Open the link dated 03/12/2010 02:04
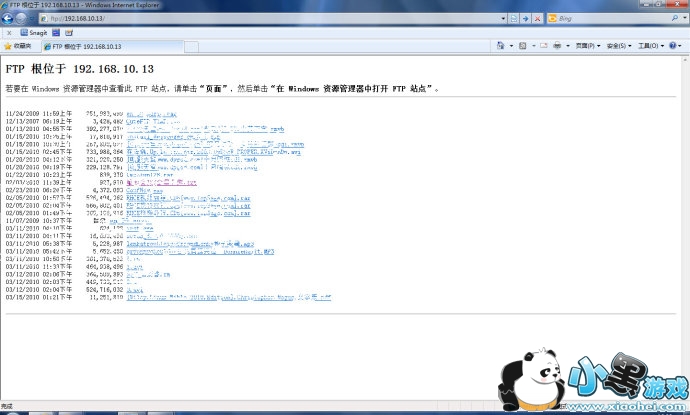Image resolution: width=690 pixels, height=415 pixels. (x=134, y=290)
